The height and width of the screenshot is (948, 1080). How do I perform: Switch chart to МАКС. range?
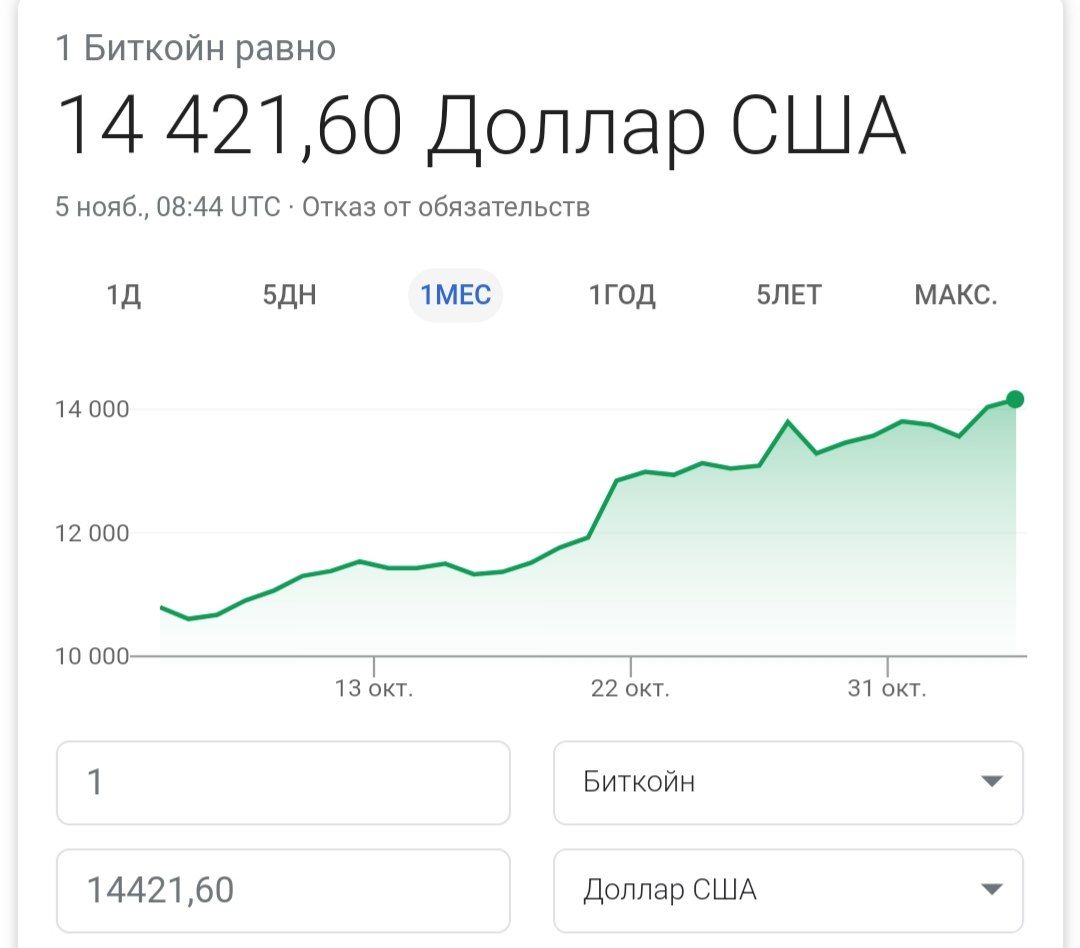[x=955, y=295]
